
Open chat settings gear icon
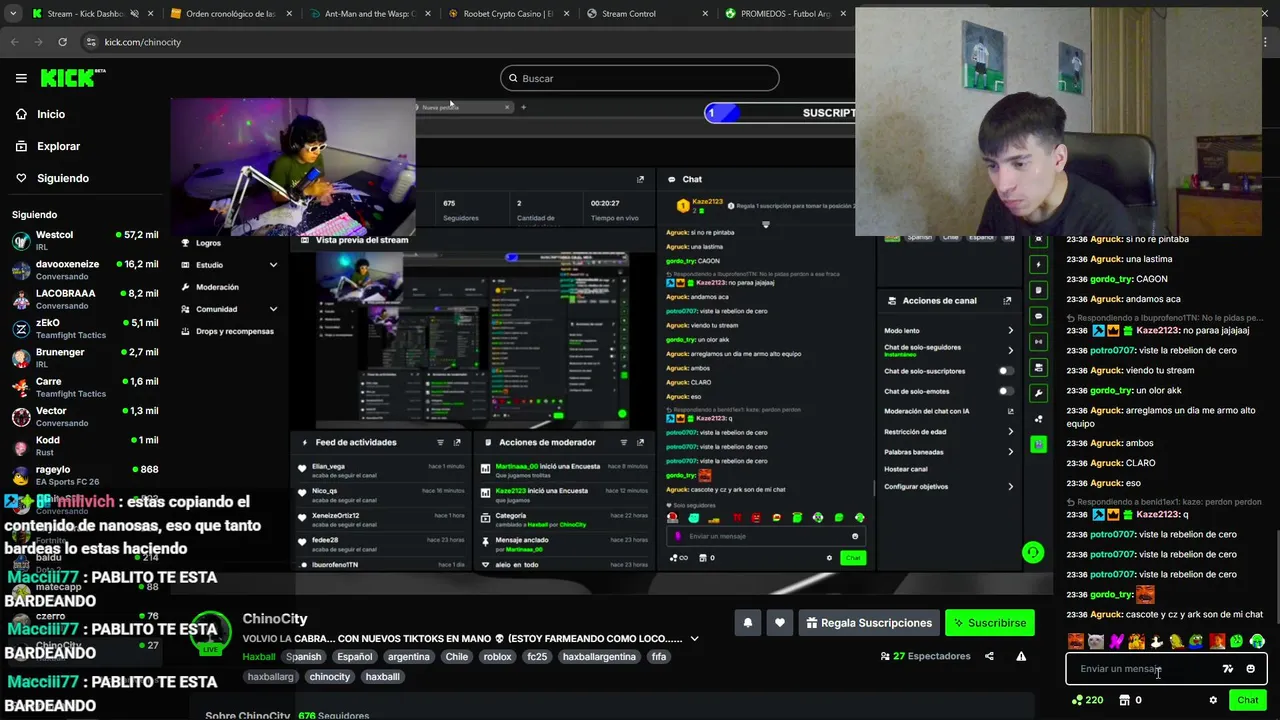[x=1213, y=700]
